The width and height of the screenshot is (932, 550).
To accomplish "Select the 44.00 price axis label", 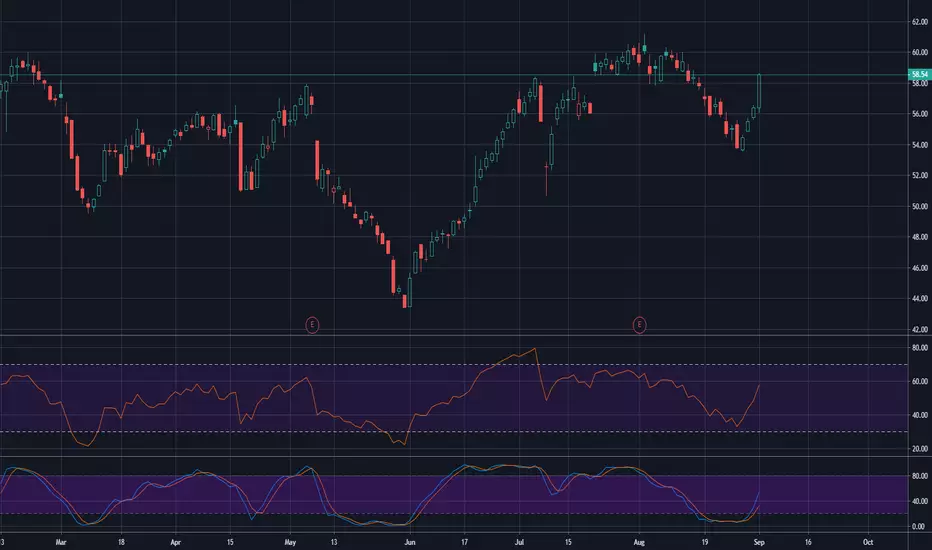I will [x=920, y=298].
